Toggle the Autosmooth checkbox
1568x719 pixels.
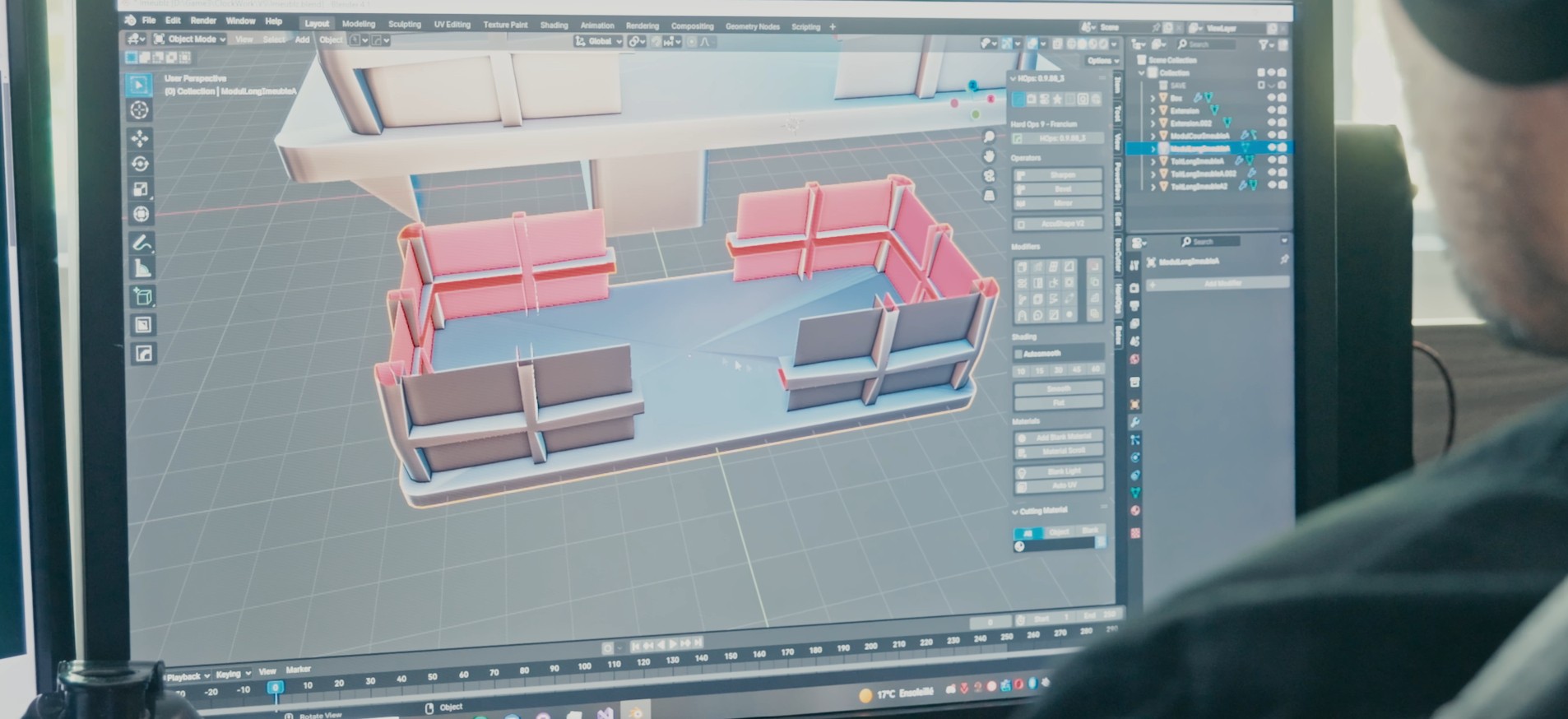click(x=1019, y=354)
